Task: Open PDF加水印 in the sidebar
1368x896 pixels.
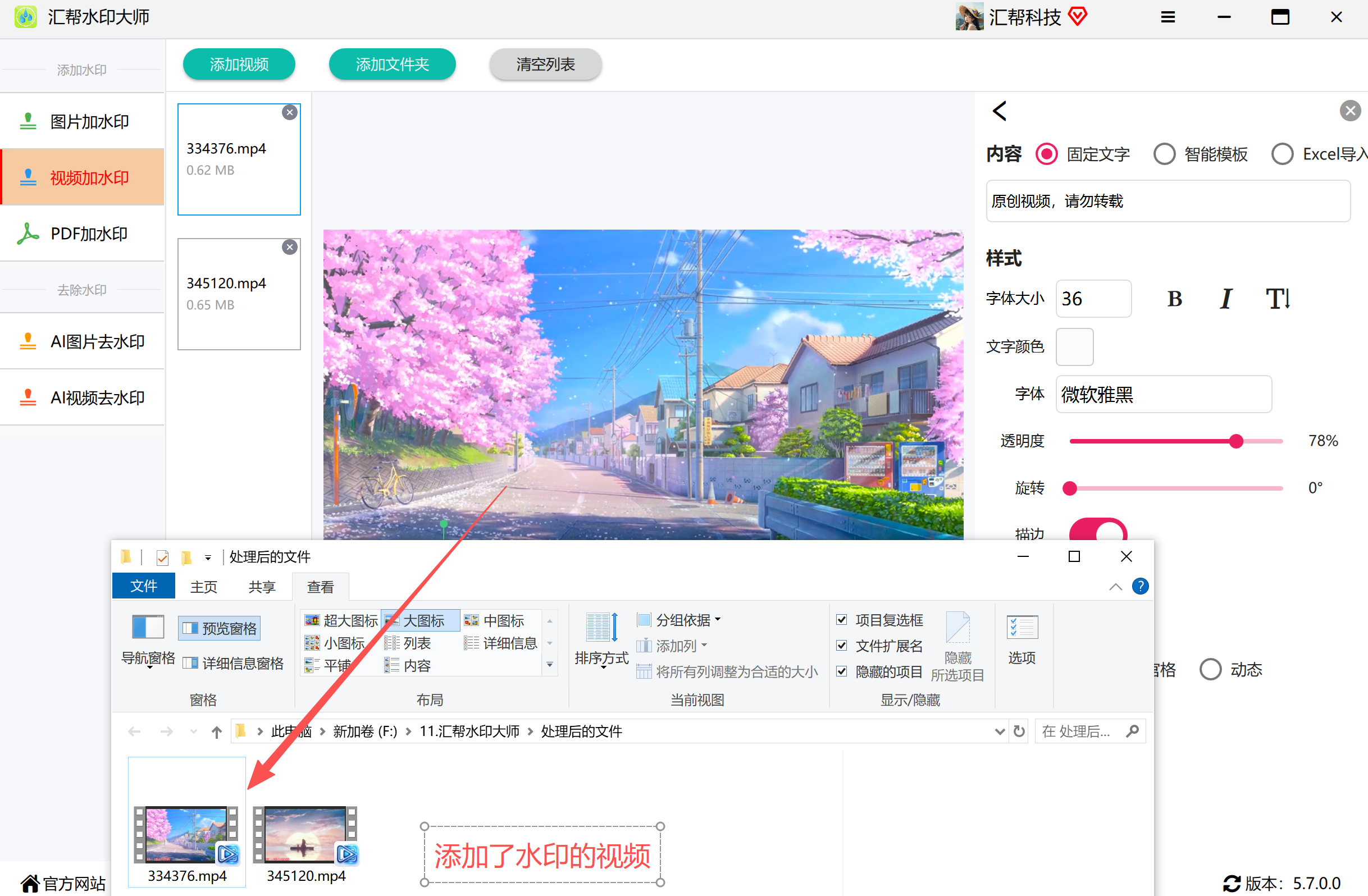Action: tap(82, 234)
